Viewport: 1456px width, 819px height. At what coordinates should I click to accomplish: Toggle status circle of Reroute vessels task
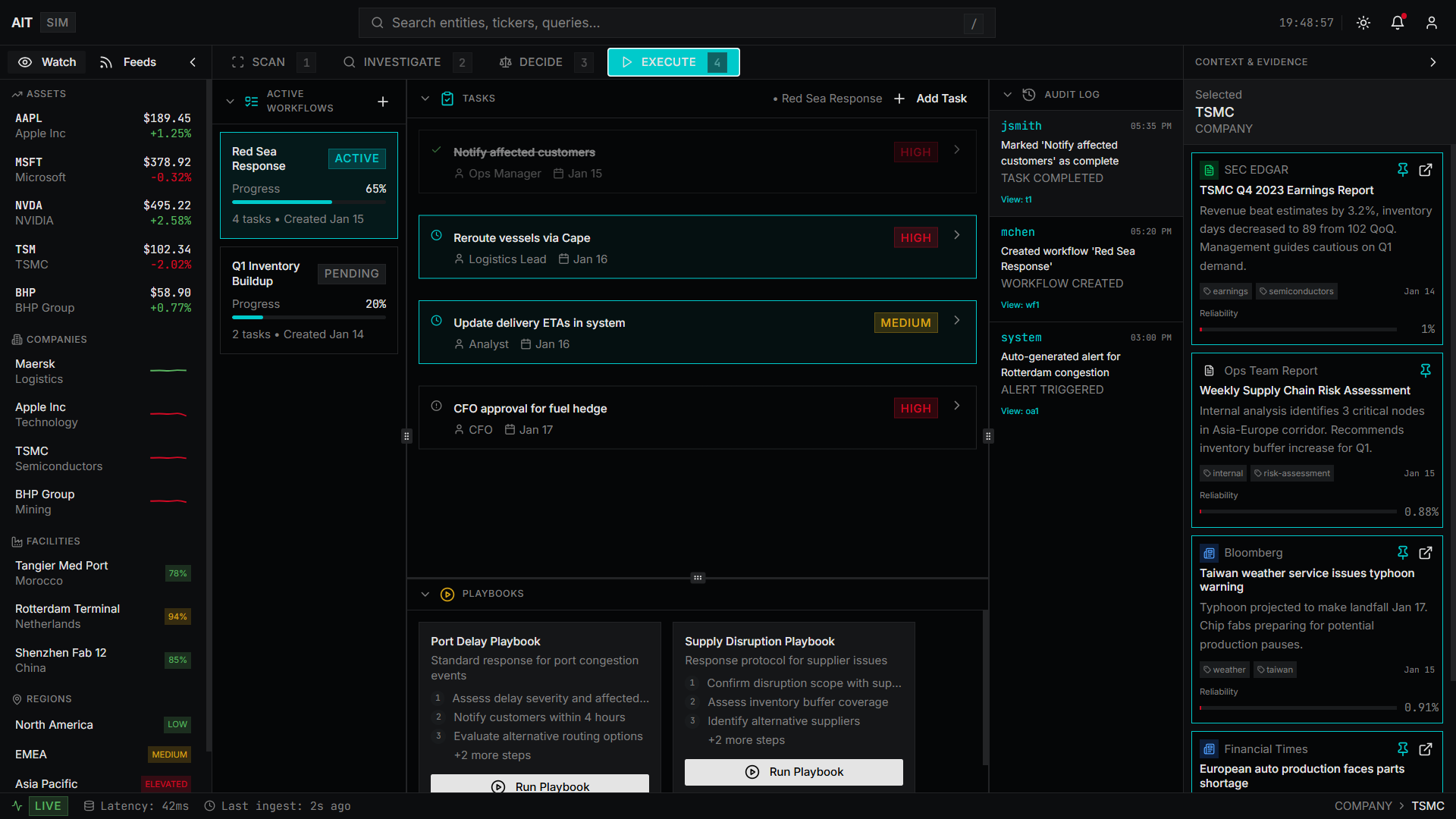click(x=437, y=236)
